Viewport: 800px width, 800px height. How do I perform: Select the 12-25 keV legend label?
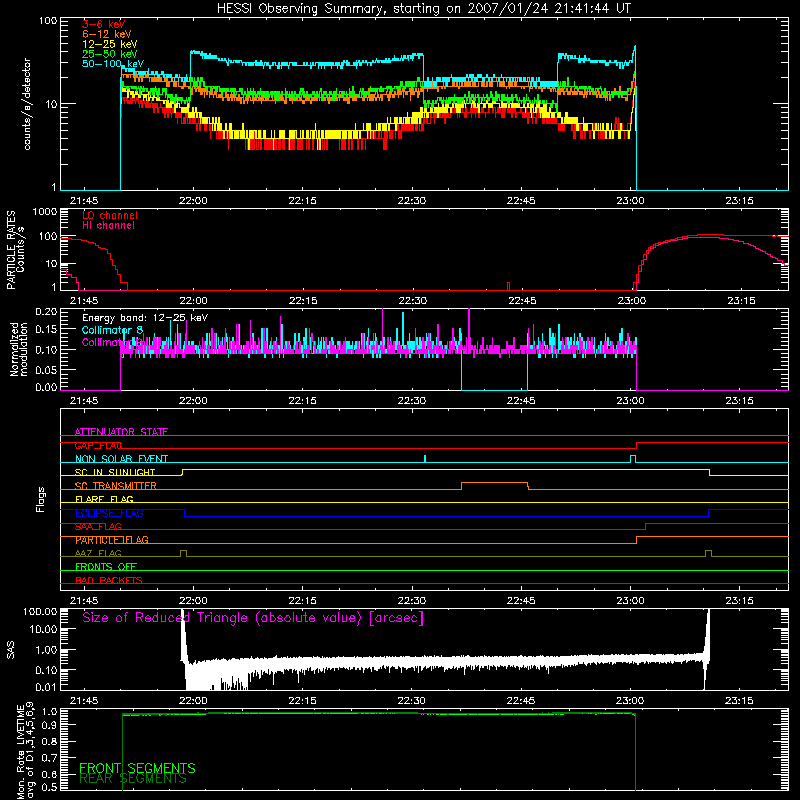[x=110, y=44]
